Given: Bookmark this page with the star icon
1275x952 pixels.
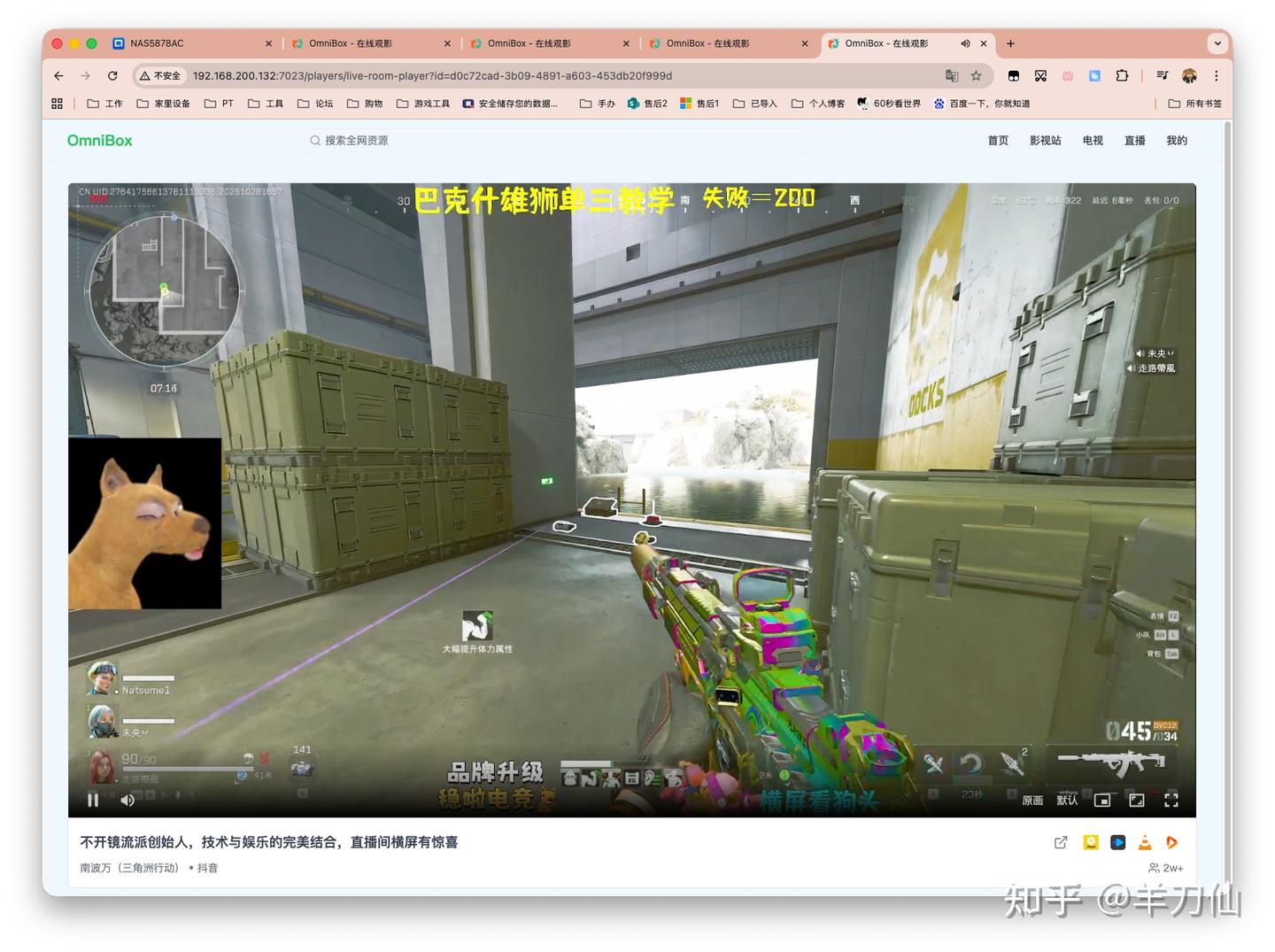Looking at the screenshot, I should click(x=976, y=76).
